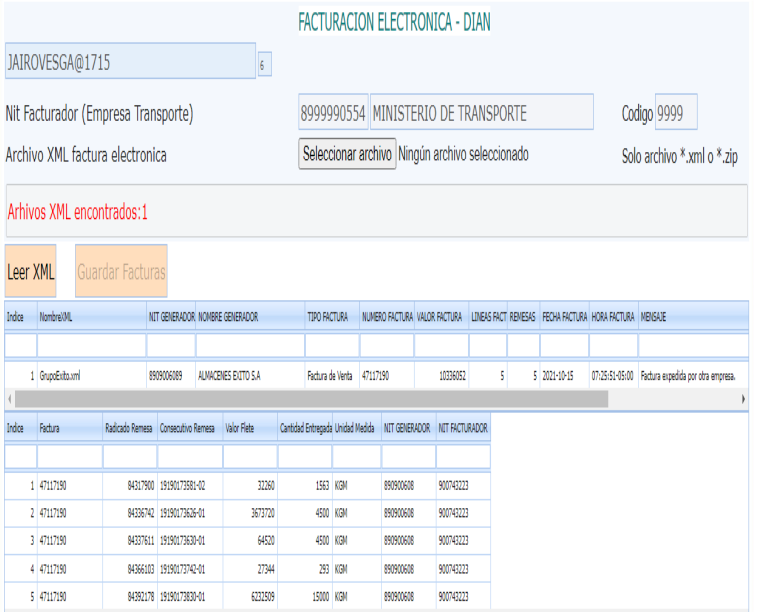Sort by Radicado Remesa column header
This screenshot has width=757, height=612.
(130, 428)
